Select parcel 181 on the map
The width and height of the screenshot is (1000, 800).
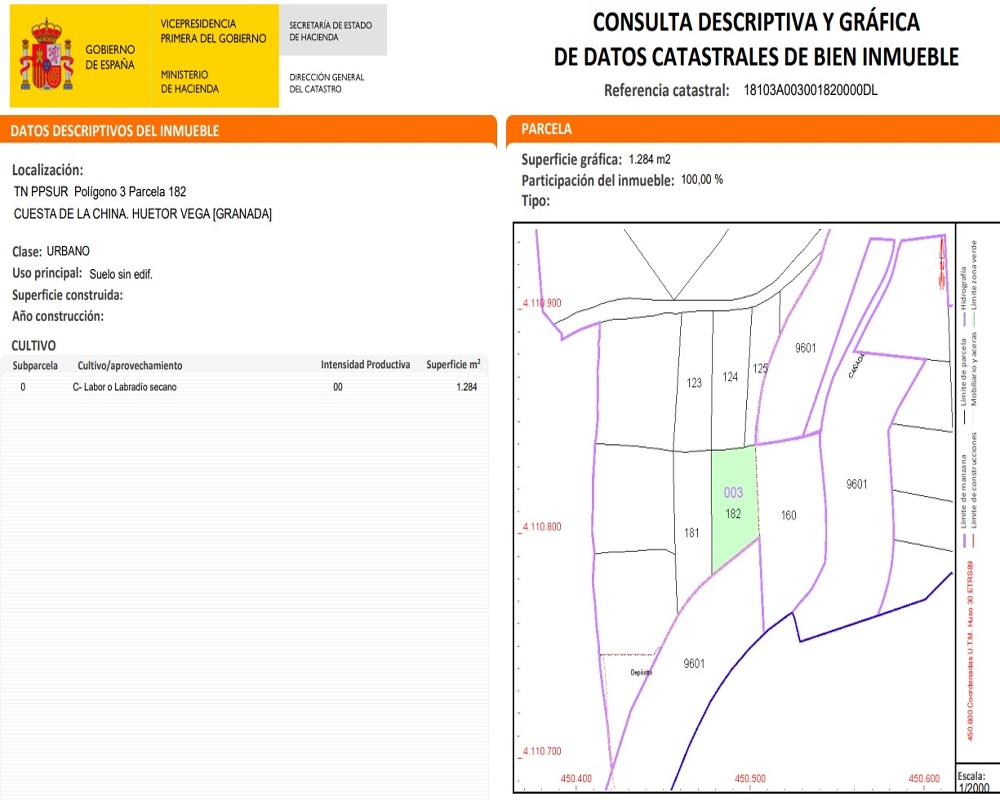click(x=691, y=533)
